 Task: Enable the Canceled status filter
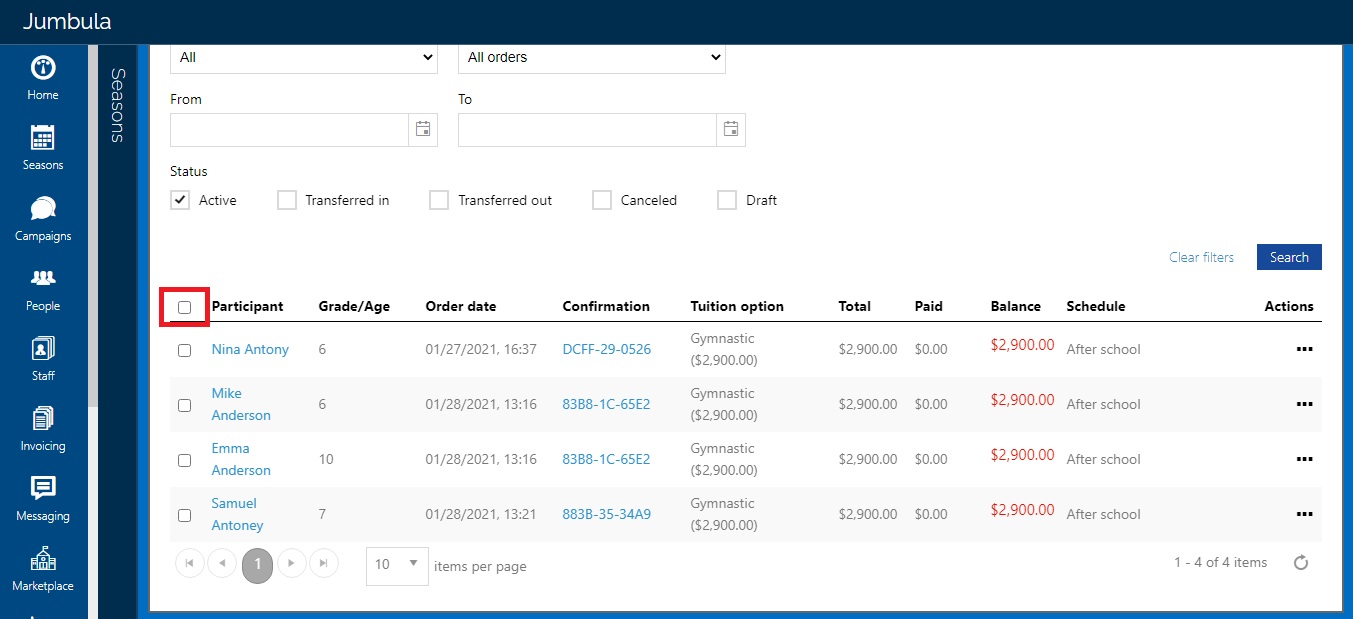602,200
